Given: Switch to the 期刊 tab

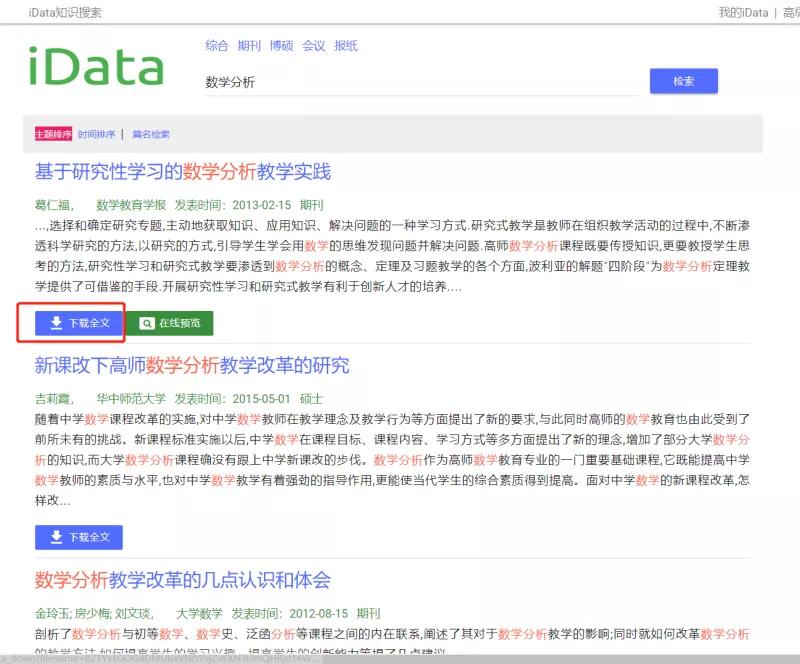Looking at the screenshot, I should pos(247,46).
